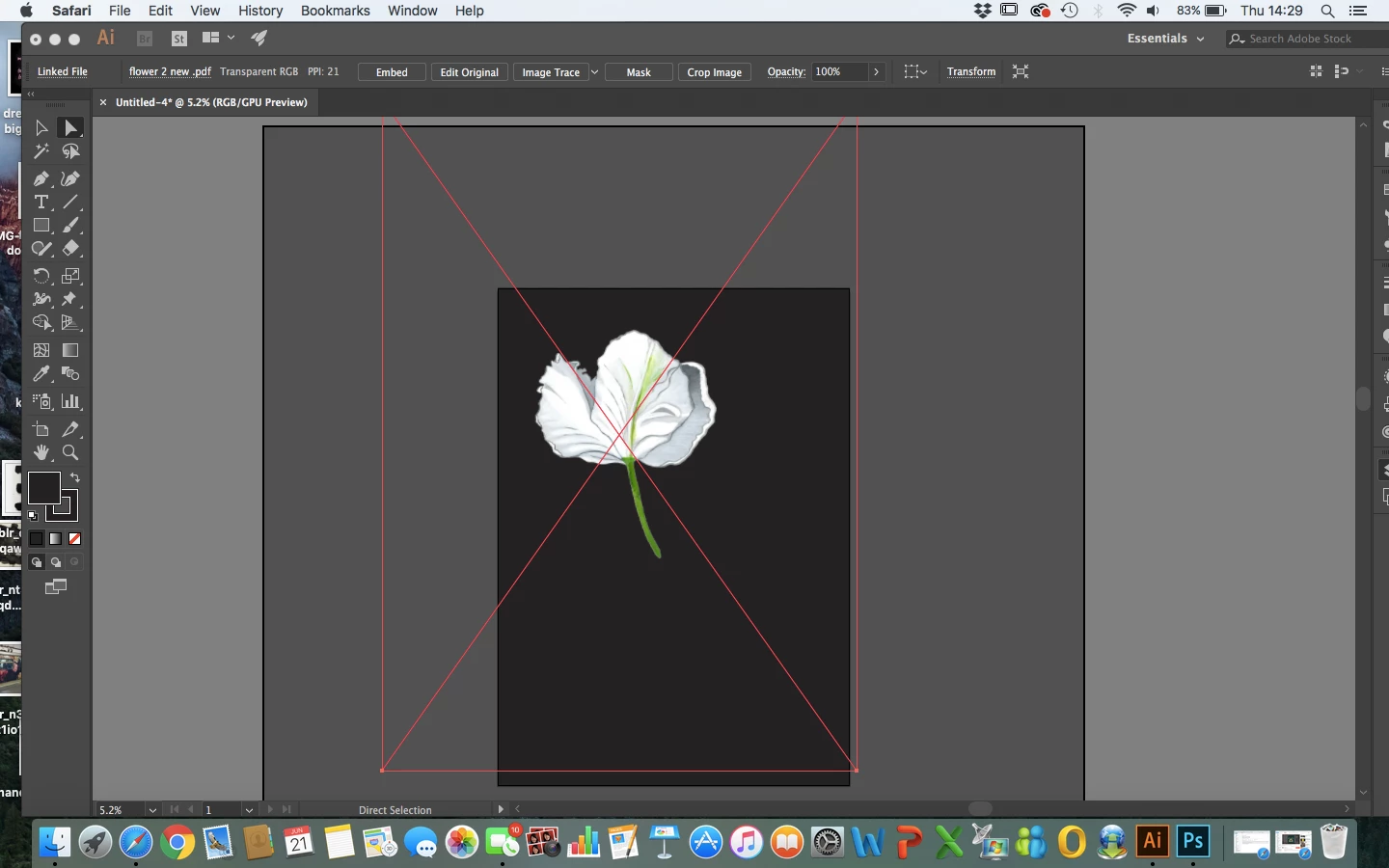The height and width of the screenshot is (868, 1389).
Task: Choose the Zoom tool magnifier
Action: [70, 452]
